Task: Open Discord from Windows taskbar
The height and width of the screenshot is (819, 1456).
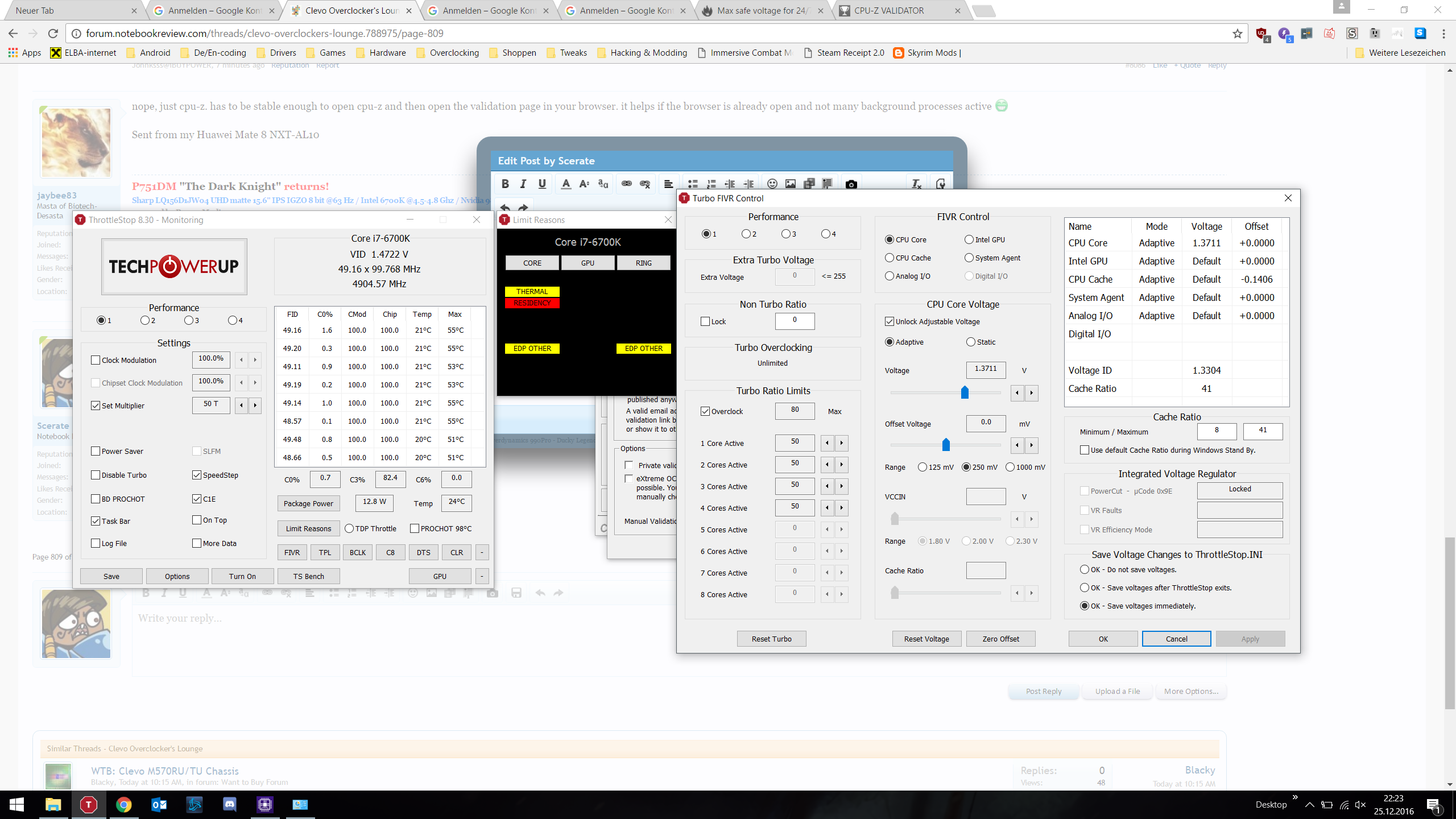Action: tap(229, 804)
